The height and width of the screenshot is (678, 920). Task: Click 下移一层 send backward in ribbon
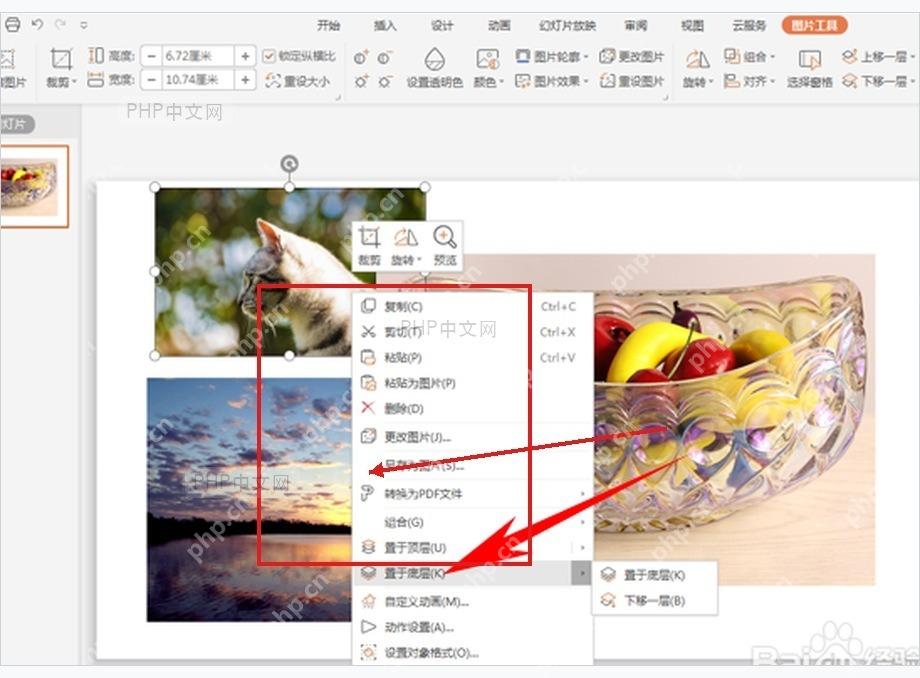coord(878,80)
